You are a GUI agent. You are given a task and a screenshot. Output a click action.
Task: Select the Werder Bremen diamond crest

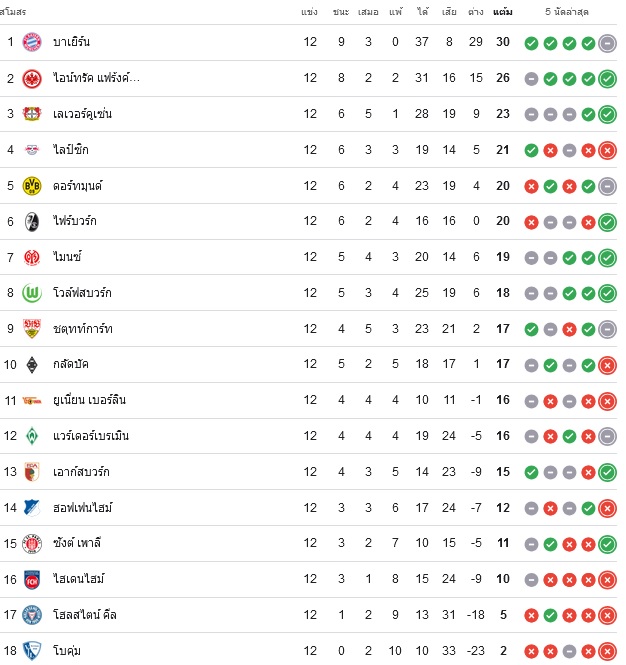coord(32,436)
